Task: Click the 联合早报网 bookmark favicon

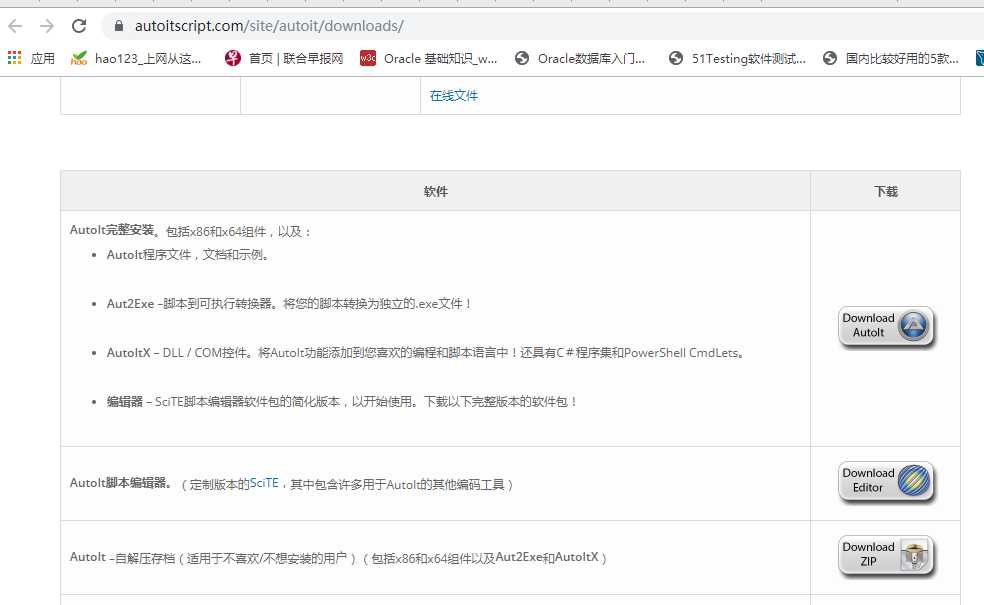Action: click(233, 58)
